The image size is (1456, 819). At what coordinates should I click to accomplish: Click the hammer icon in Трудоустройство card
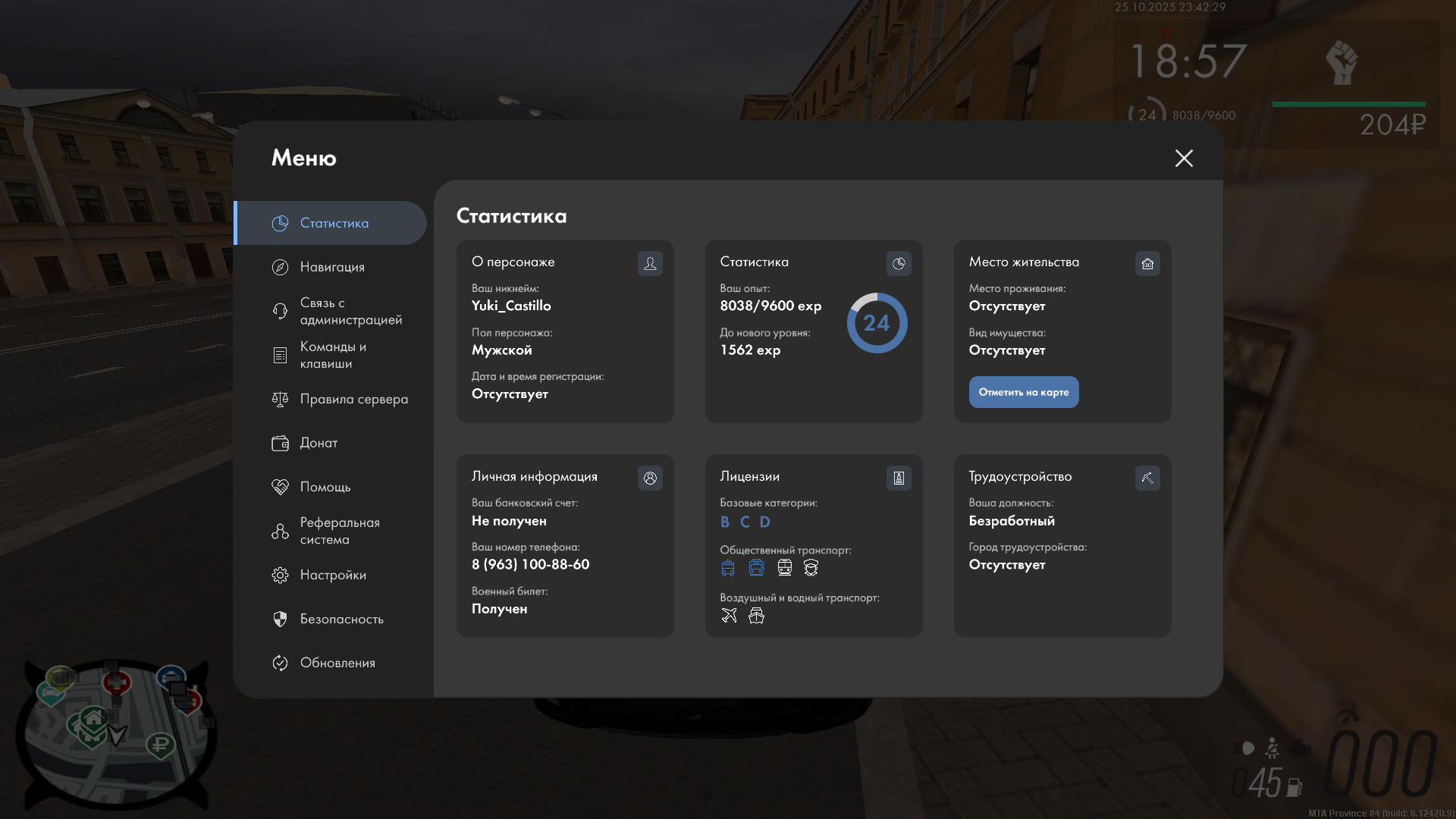click(1147, 478)
